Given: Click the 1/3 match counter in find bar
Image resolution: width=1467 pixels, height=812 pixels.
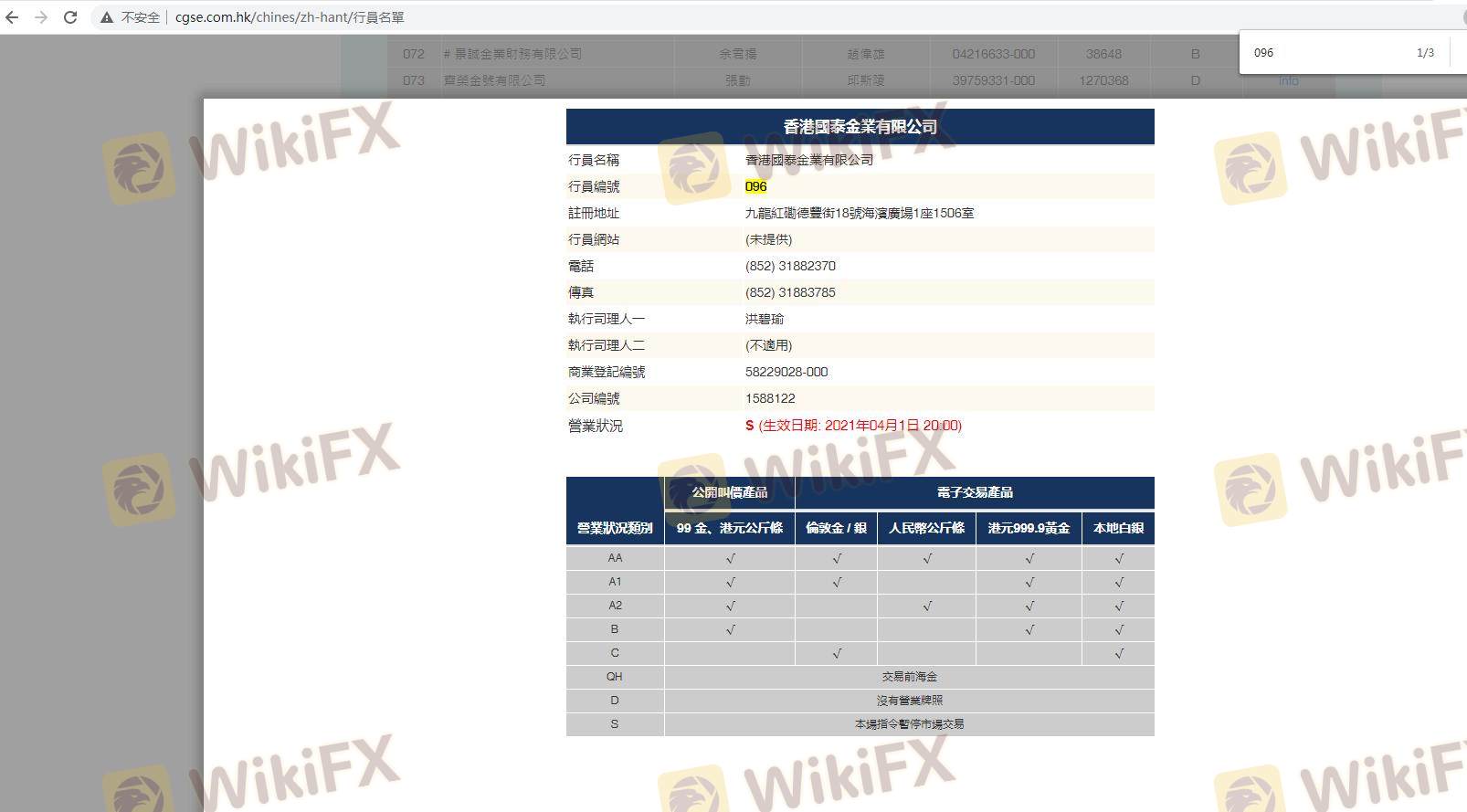Looking at the screenshot, I should point(1425,53).
